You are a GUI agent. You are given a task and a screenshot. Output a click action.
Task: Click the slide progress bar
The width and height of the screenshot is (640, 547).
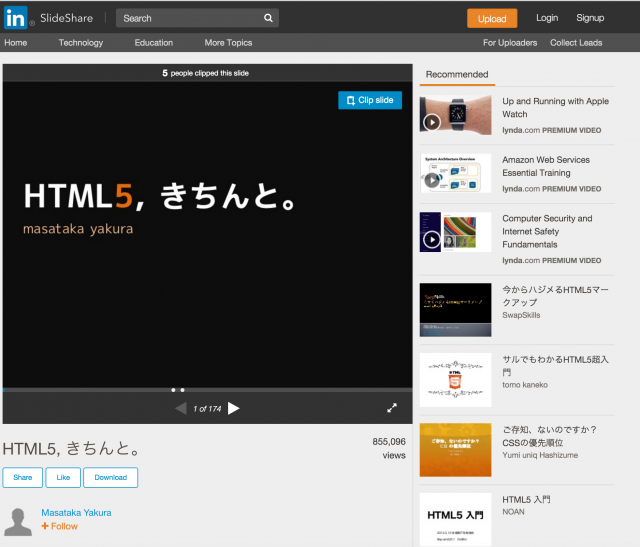[x=207, y=389]
